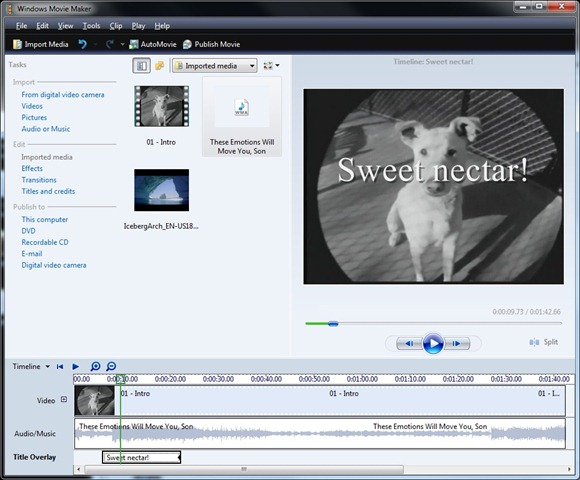Click the Videos import link

coord(32,106)
